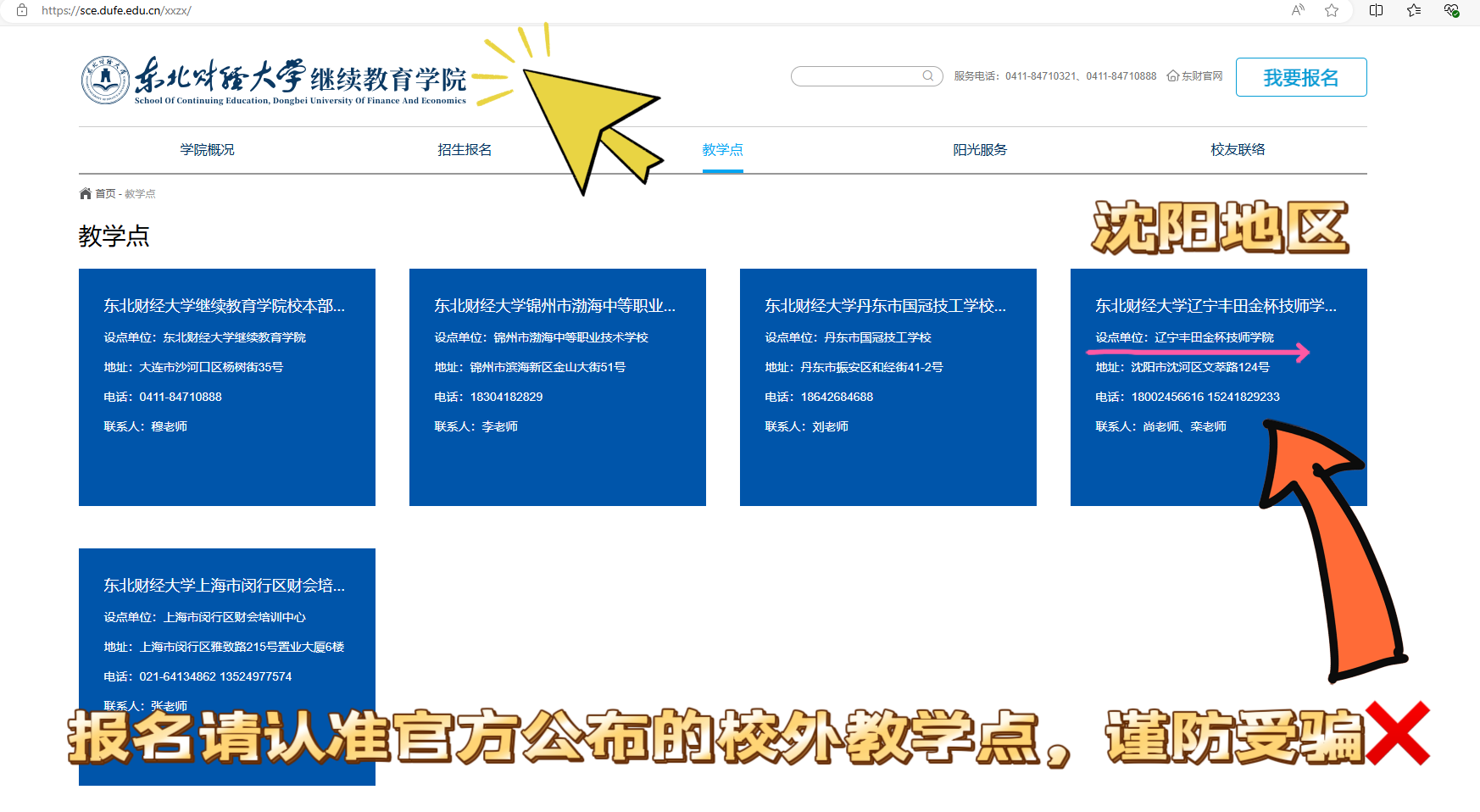Click address 上海市闵行区雅致路215号
Image resolution: width=1480 pixels, height=812 pixels.
click(x=224, y=647)
